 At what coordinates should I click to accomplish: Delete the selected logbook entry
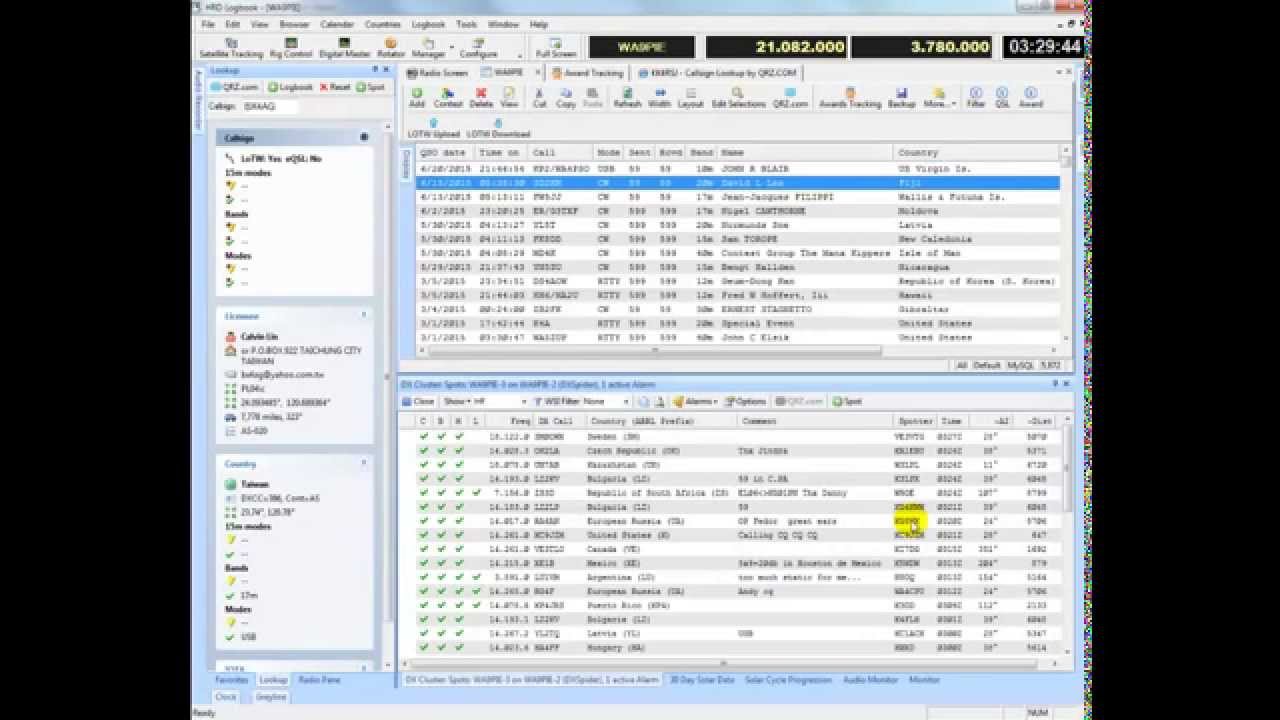point(481,97)
